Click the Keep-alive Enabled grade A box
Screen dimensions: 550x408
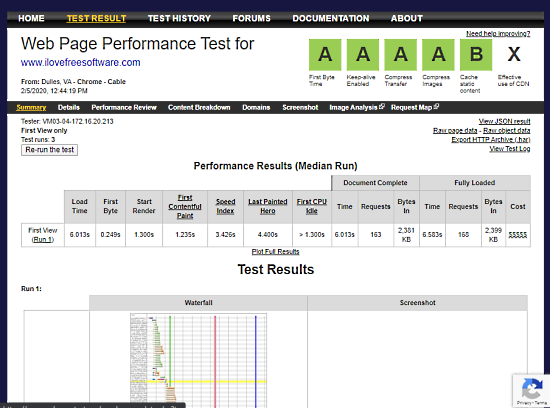click(363, 55)
